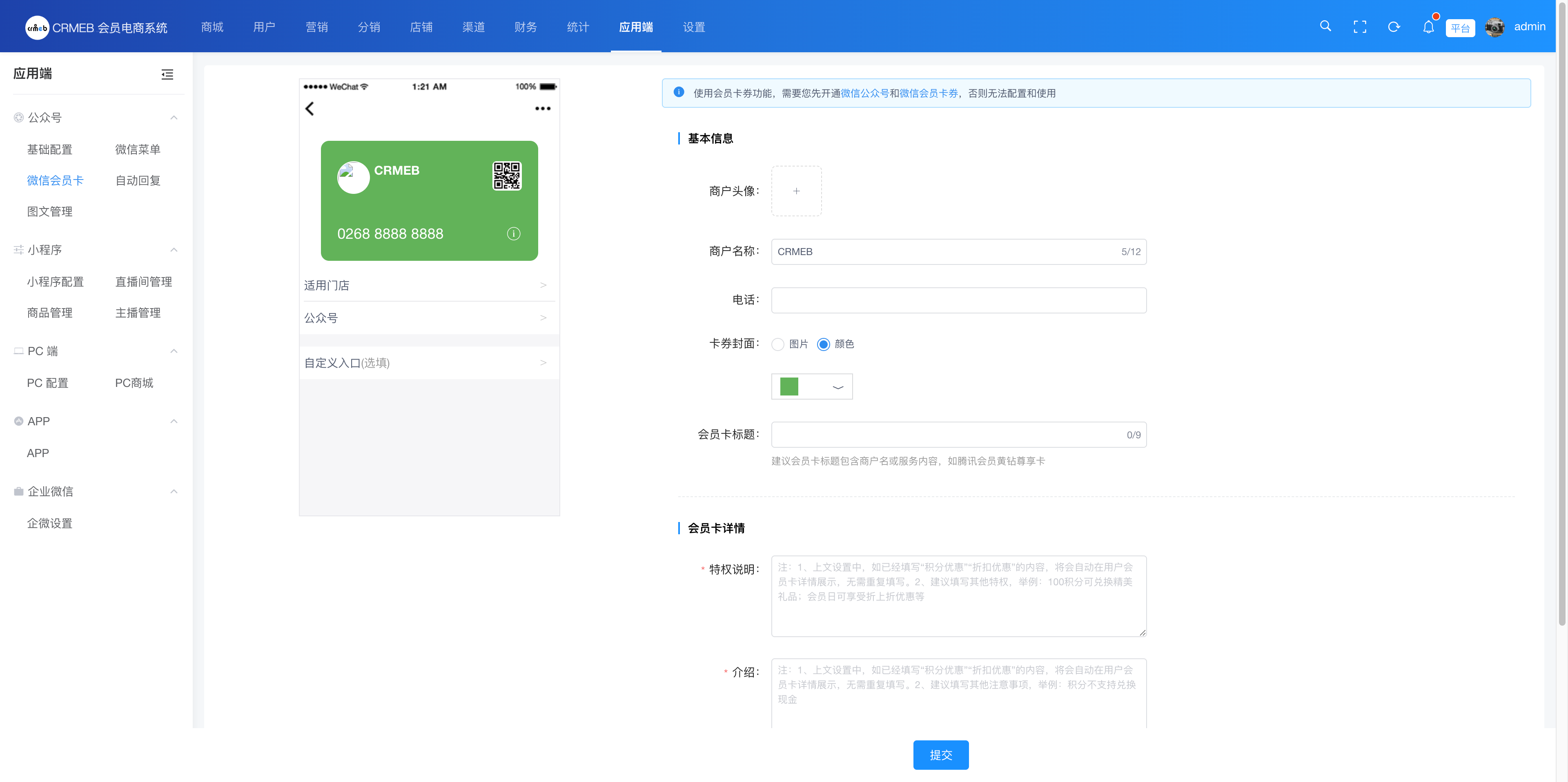1568x782 pixels.
Task: Focus the 会员卡标题 input field
Action: [959, 435]
